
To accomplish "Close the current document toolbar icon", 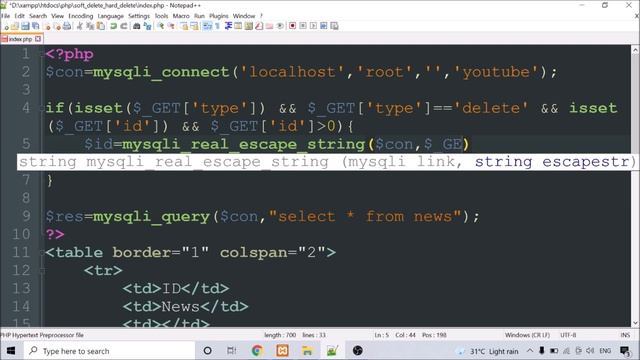I will (x=47, y=26).
